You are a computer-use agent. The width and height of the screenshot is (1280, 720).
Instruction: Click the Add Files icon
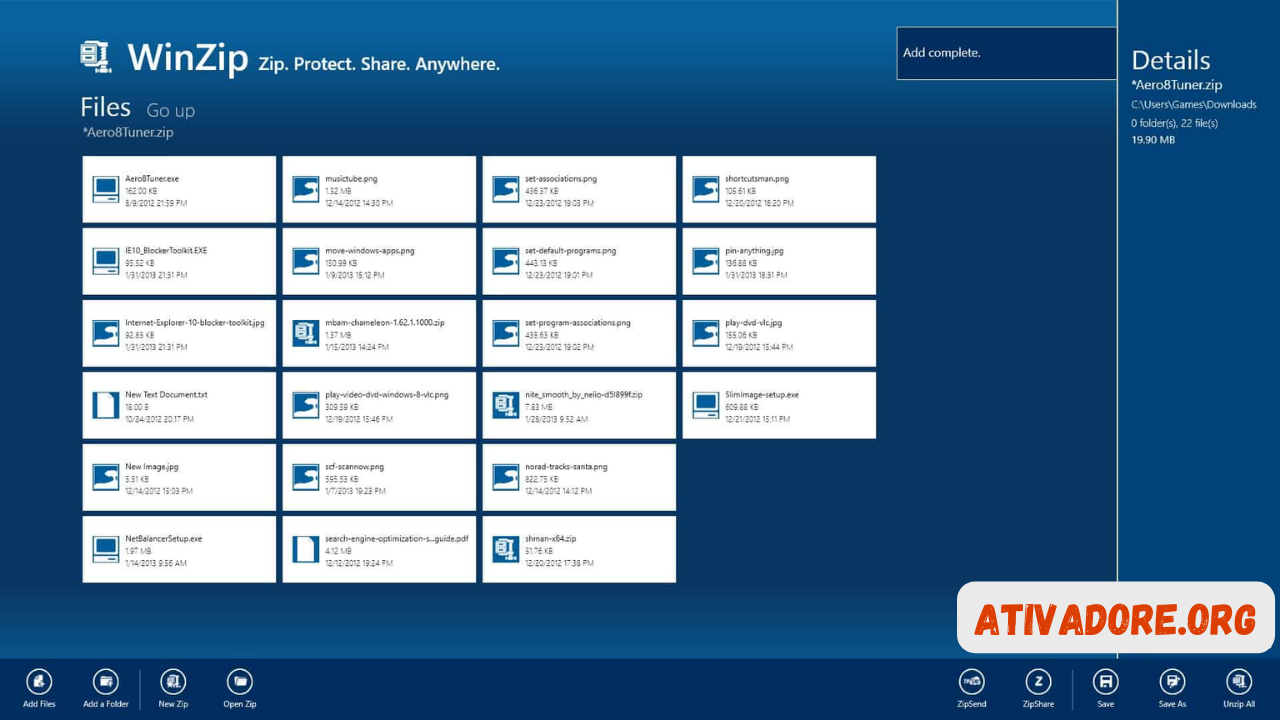point(39,682)
